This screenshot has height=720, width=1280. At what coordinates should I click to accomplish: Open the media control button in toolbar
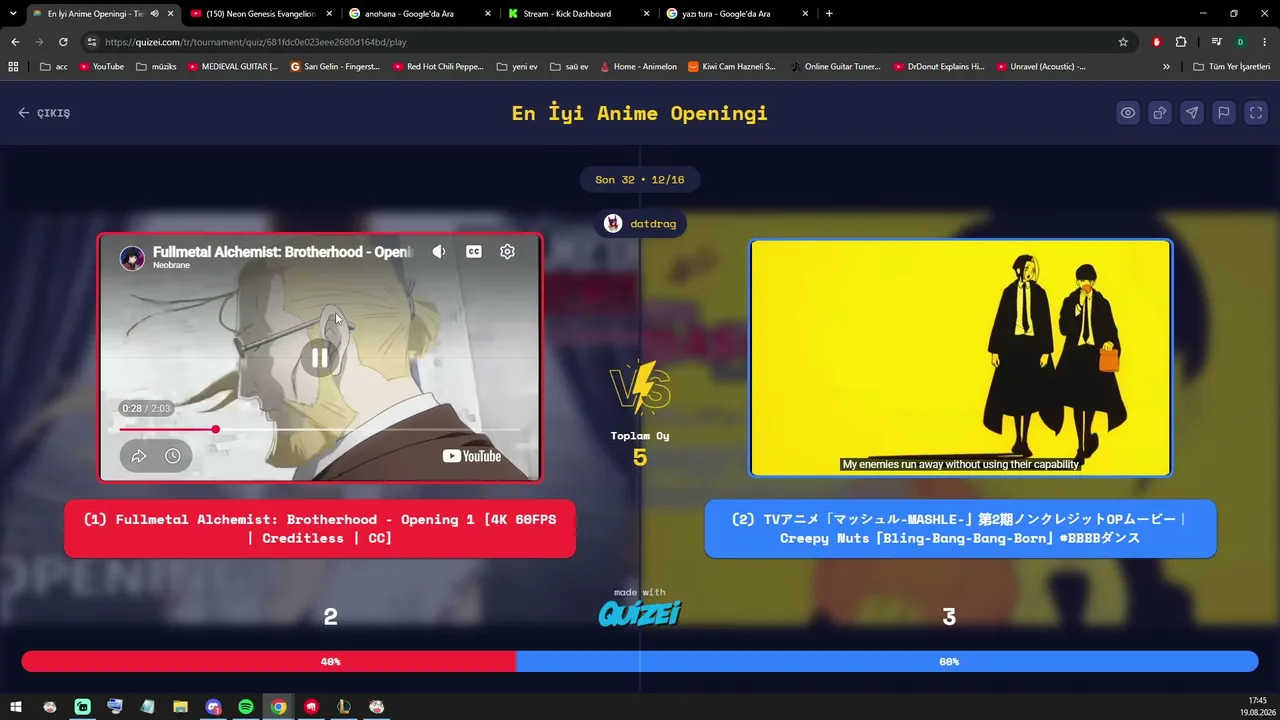(1216, 42)
